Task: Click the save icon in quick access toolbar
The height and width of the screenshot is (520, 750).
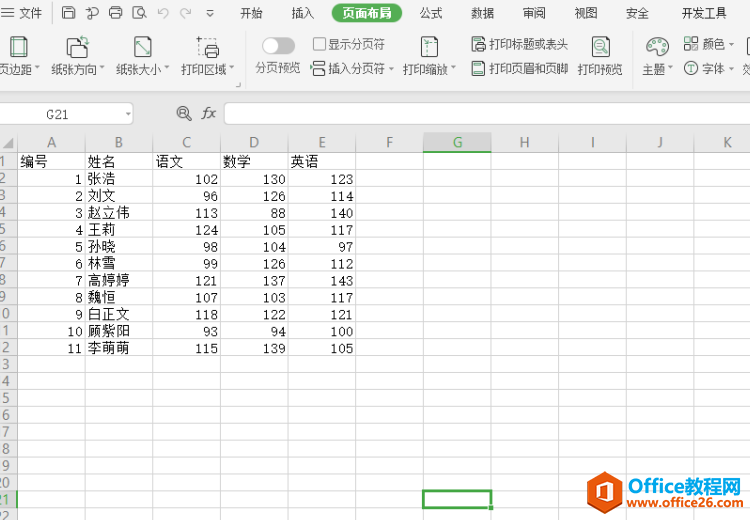Action: tap(68, 13)
